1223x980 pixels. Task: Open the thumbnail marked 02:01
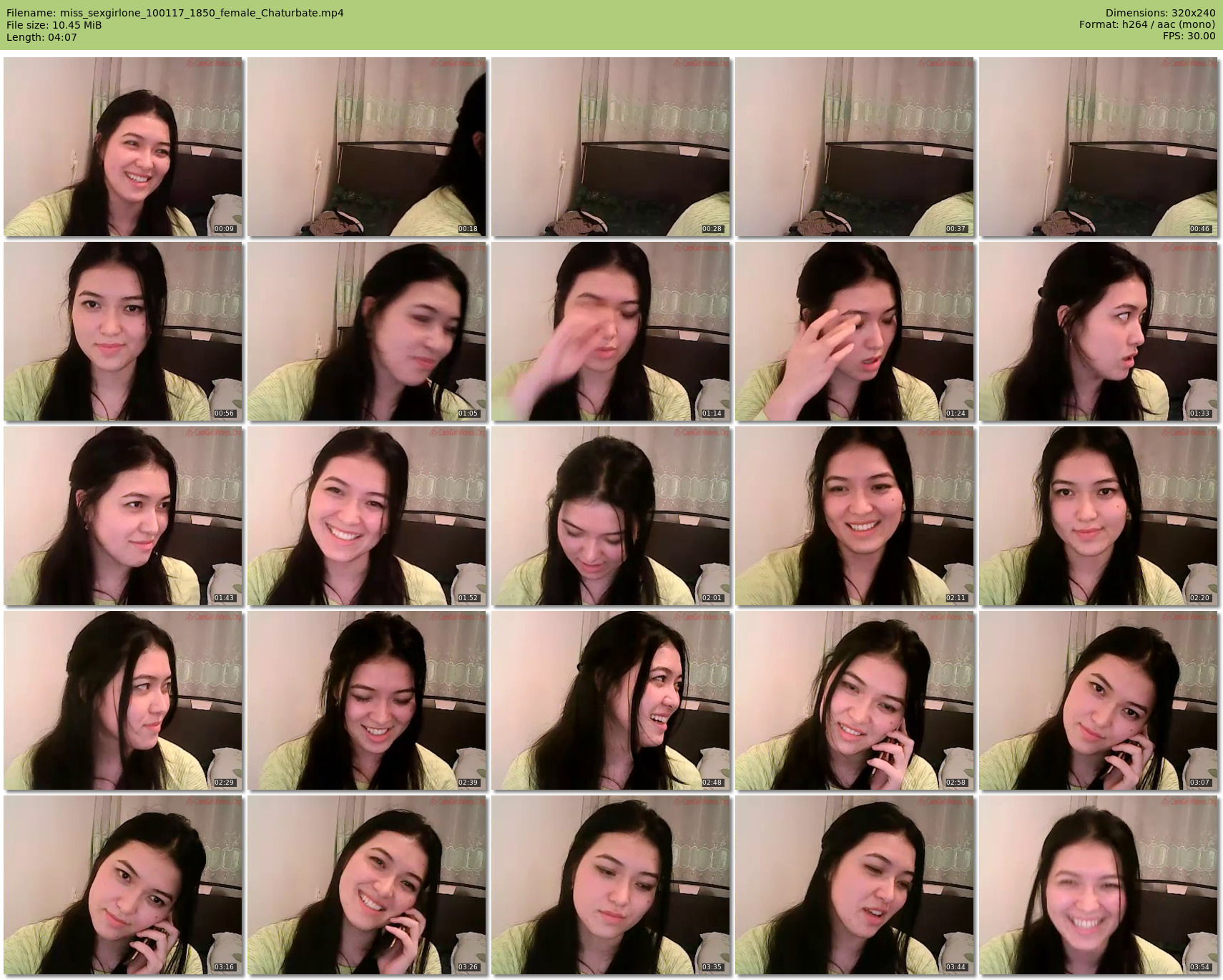[611, 516]
